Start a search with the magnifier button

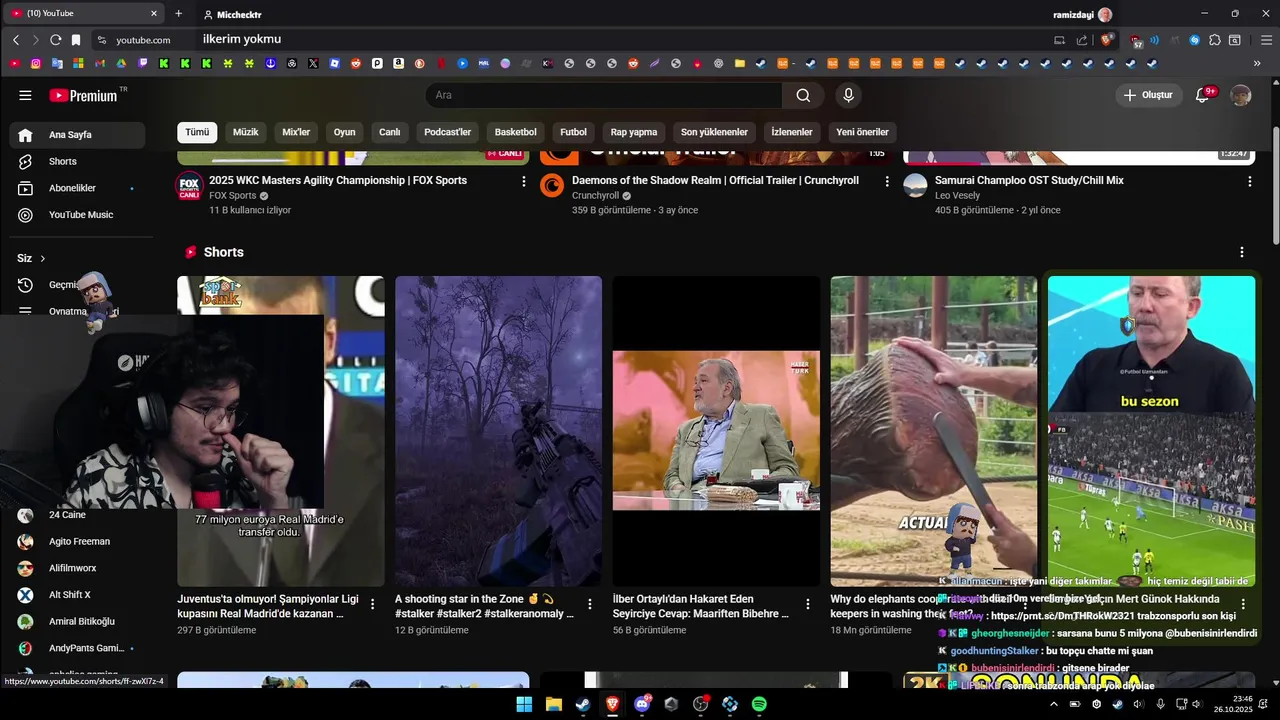[803, 95]
